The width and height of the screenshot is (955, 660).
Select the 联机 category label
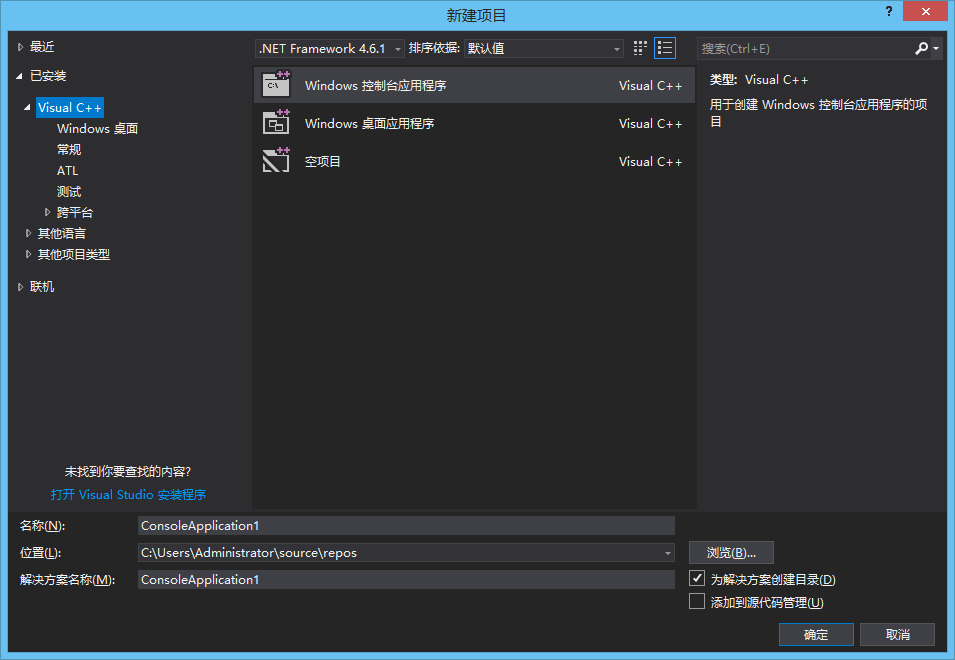point(42,287)
